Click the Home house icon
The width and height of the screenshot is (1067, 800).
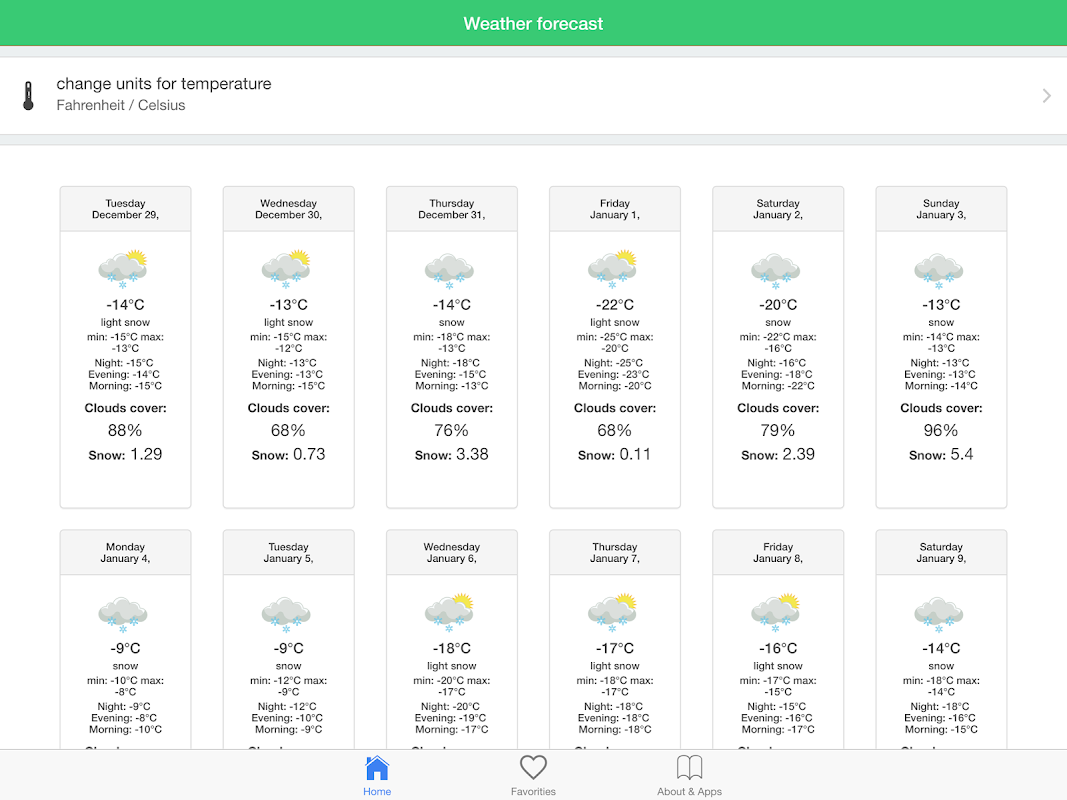377,768
